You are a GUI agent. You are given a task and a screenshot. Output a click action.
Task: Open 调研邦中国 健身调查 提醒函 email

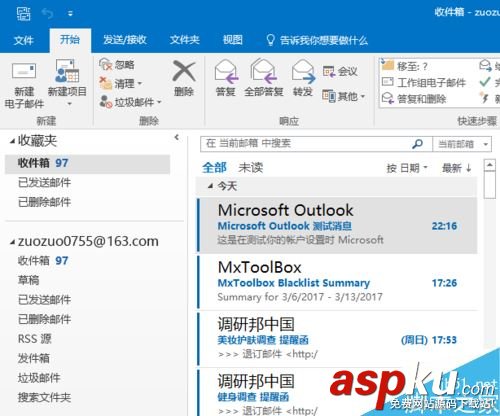click(337, 392)
